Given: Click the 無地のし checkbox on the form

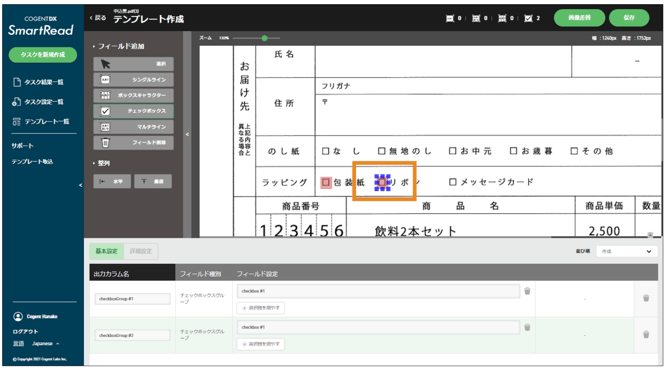Looking at the screenshot, I should click(382, 151).
